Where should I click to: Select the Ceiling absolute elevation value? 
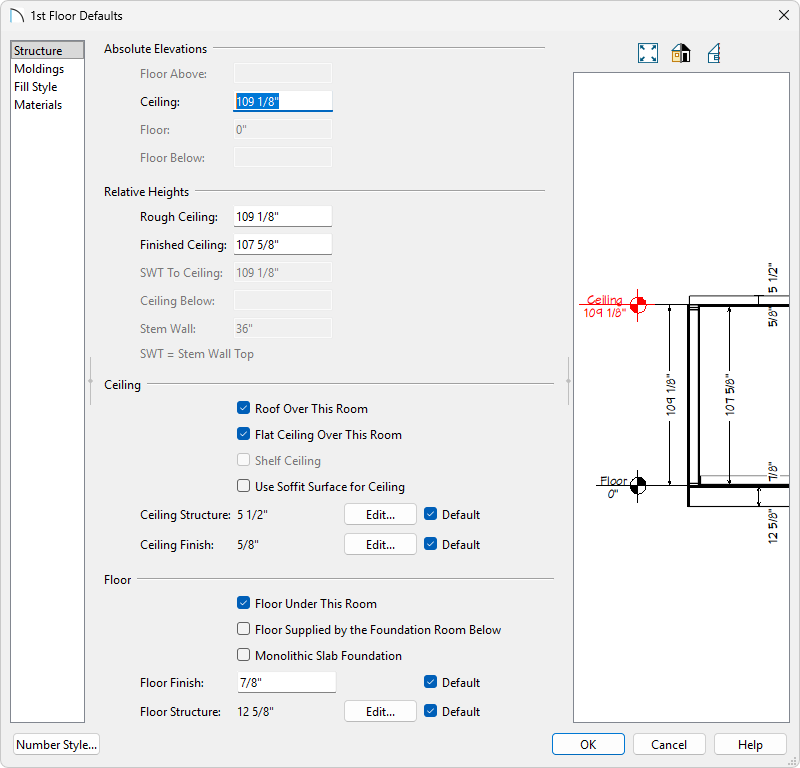click(283, 101)
